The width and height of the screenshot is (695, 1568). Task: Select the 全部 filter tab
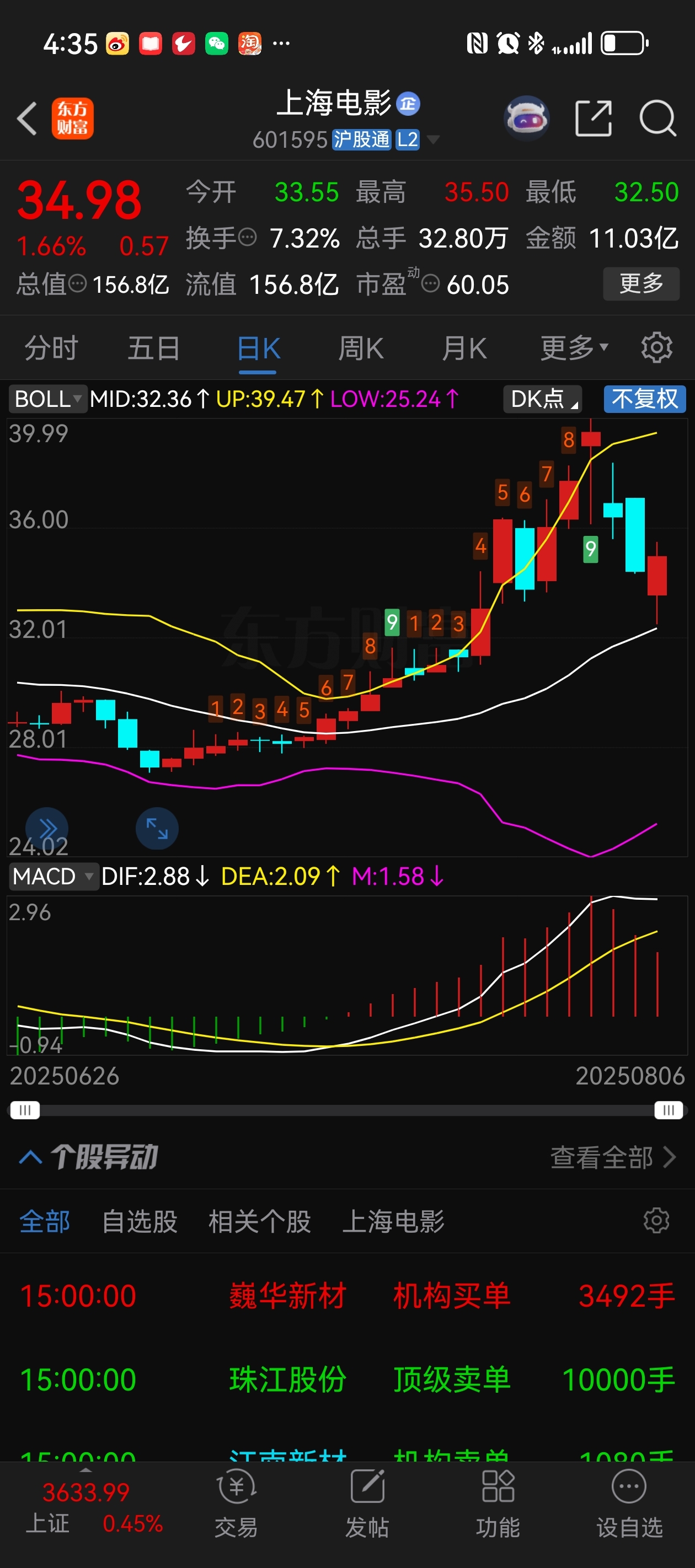tap(45, 1222)
